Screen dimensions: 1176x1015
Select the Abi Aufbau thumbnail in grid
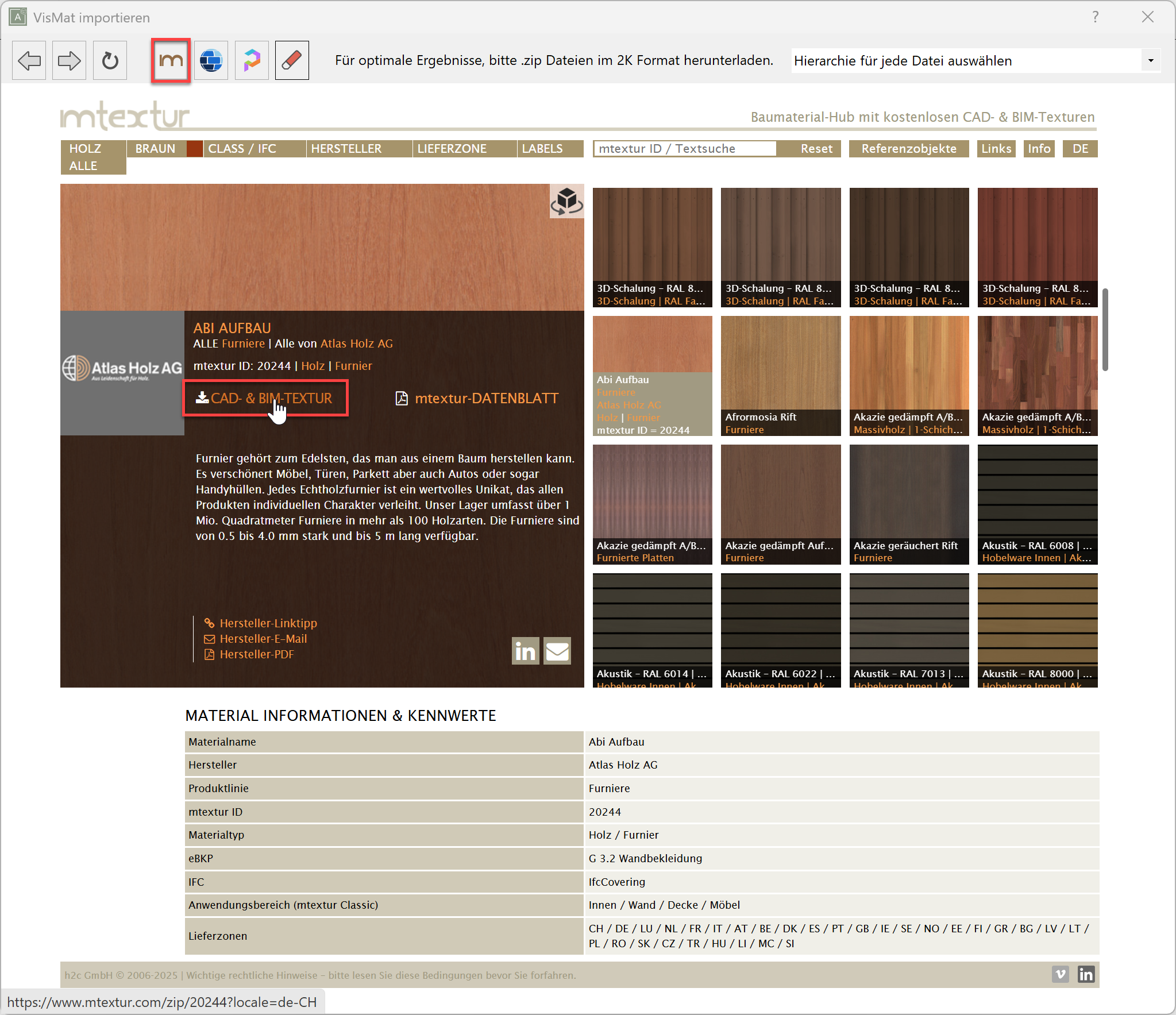point(653,376)
